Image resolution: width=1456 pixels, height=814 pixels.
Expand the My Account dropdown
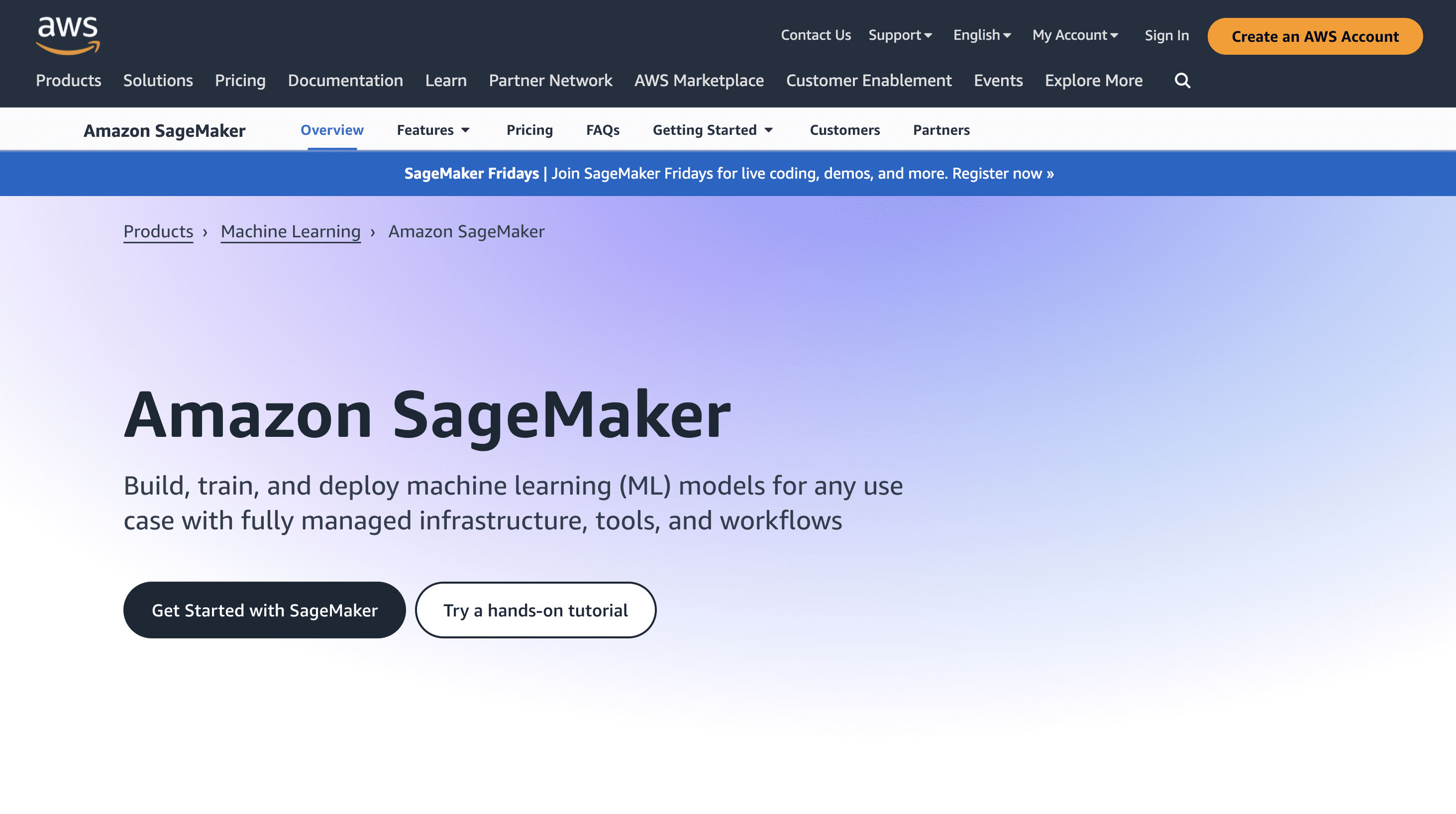[1075, 35]
